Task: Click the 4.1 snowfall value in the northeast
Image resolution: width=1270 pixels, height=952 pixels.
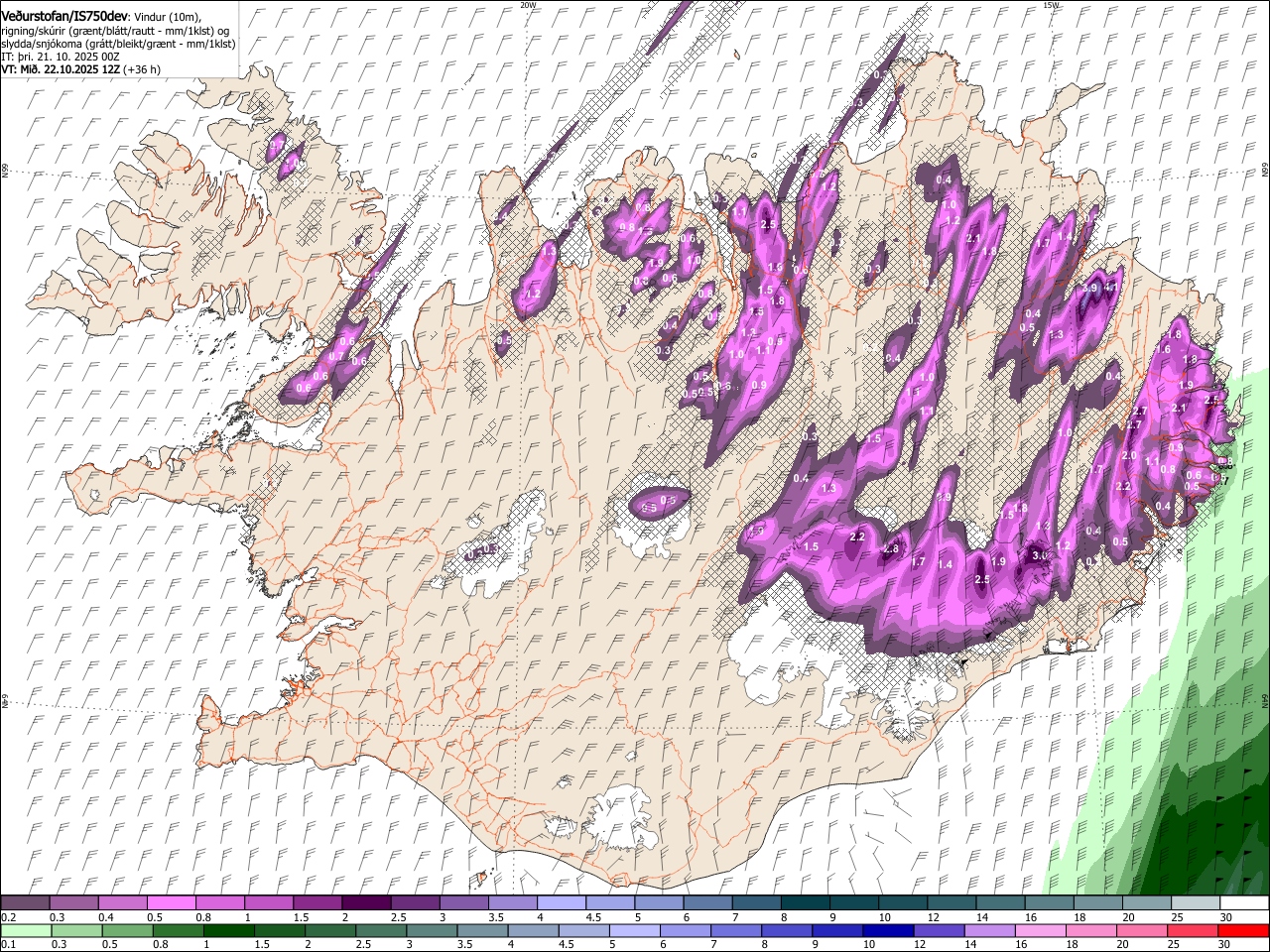Action: pyautogui.click(x=1112, y=288)
